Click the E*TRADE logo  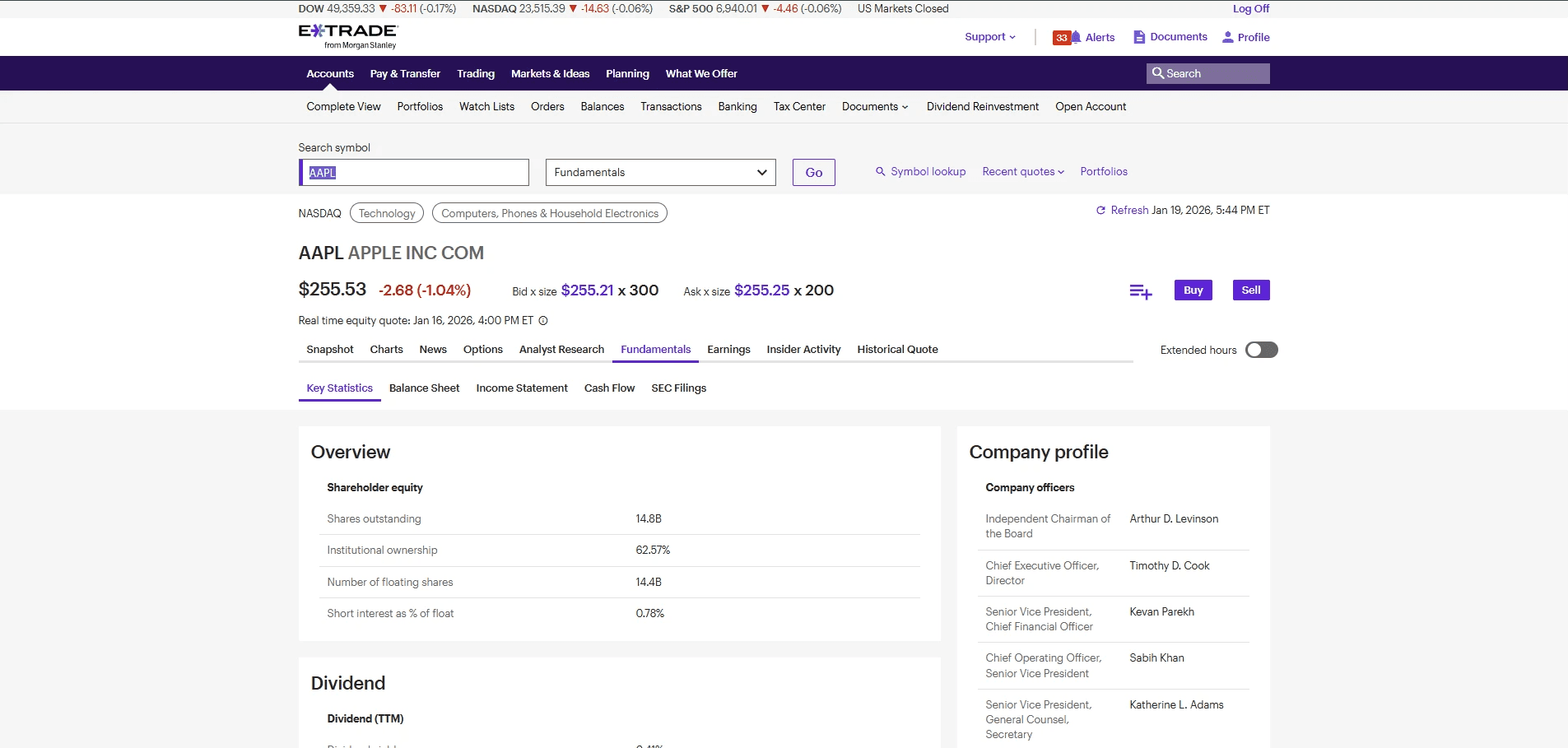coord(348,36)
